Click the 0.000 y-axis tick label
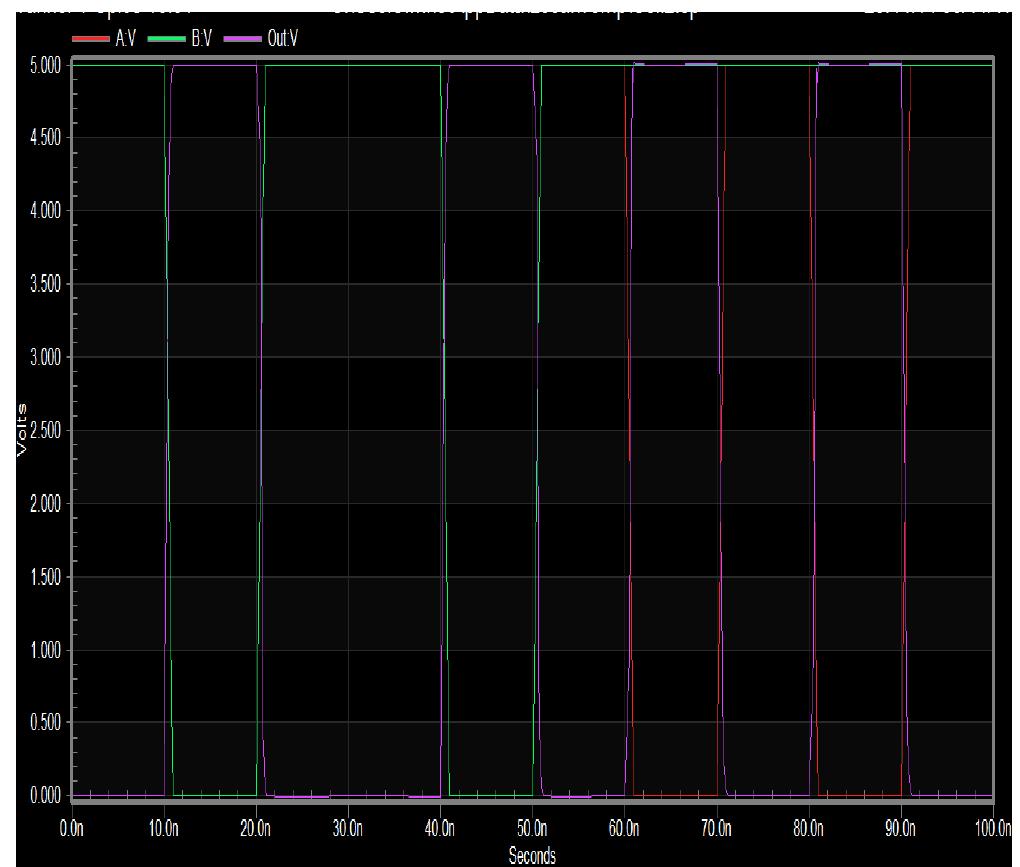This screenshot has width=1020, height=867. tap(46, 795)
